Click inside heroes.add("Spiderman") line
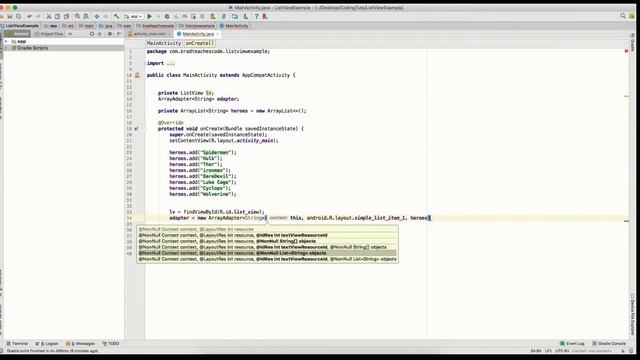 [203, 152]
